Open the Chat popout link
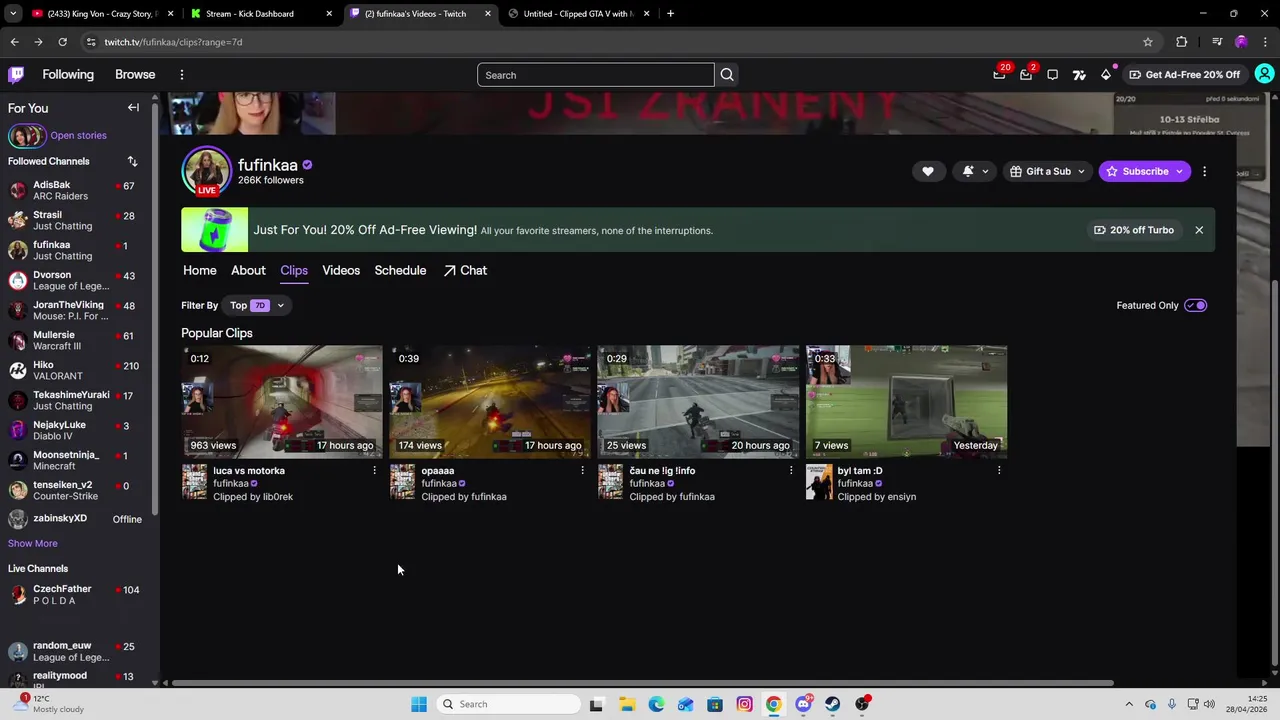Screen dimensions: 1280x720 465,270
